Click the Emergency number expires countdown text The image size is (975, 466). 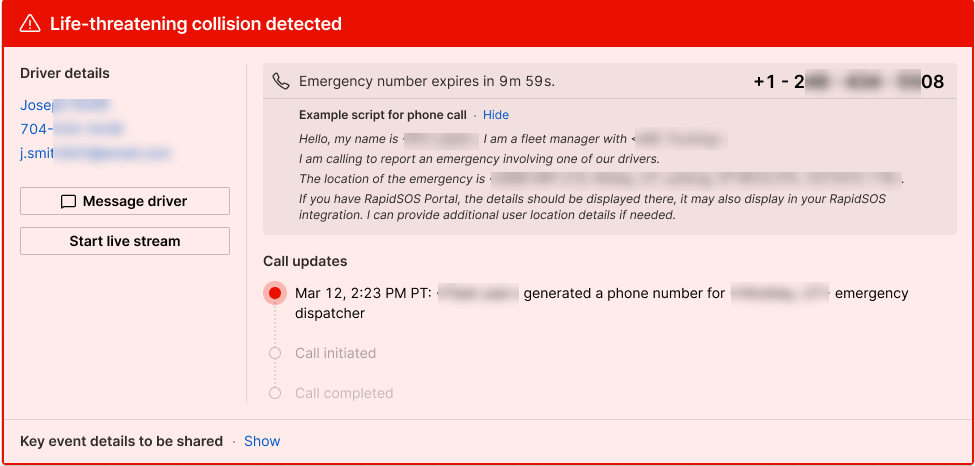tap(427, 82)
